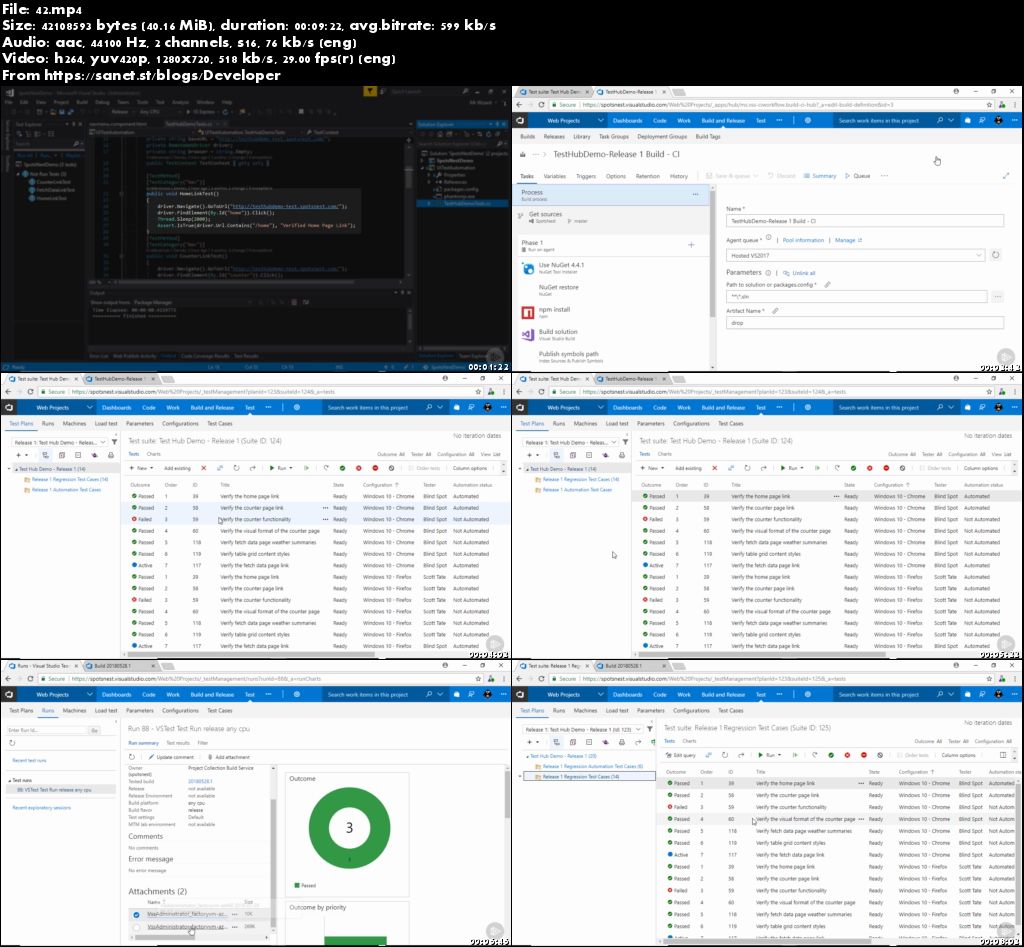Open Hosted VS2017 agent queue dropdown
Viewport: 1024px width, 947px height.
pyautogui.click(x=855, y=255)
